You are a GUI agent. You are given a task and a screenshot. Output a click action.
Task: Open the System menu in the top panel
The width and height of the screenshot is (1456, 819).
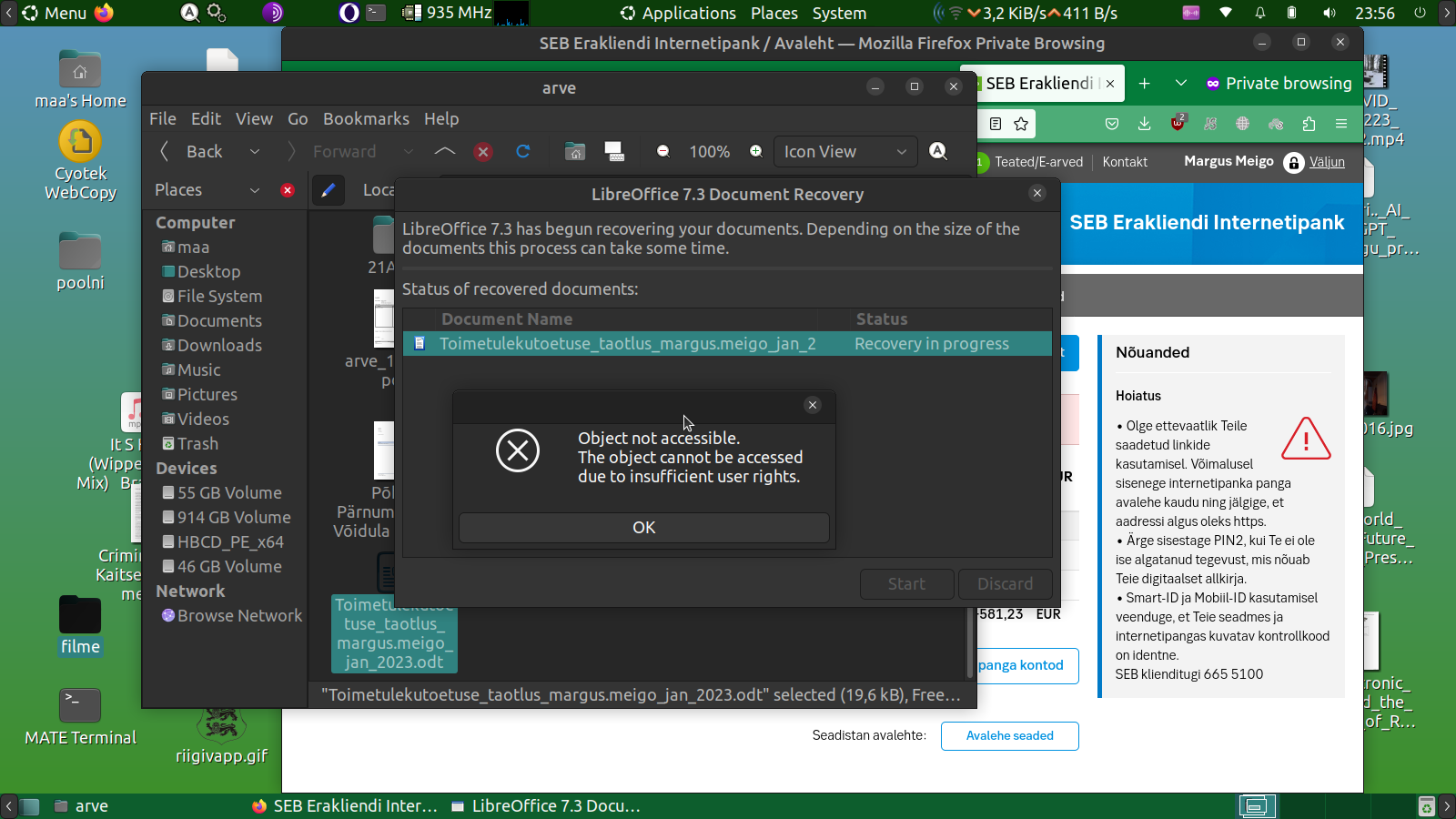click(x=839, y=13)
